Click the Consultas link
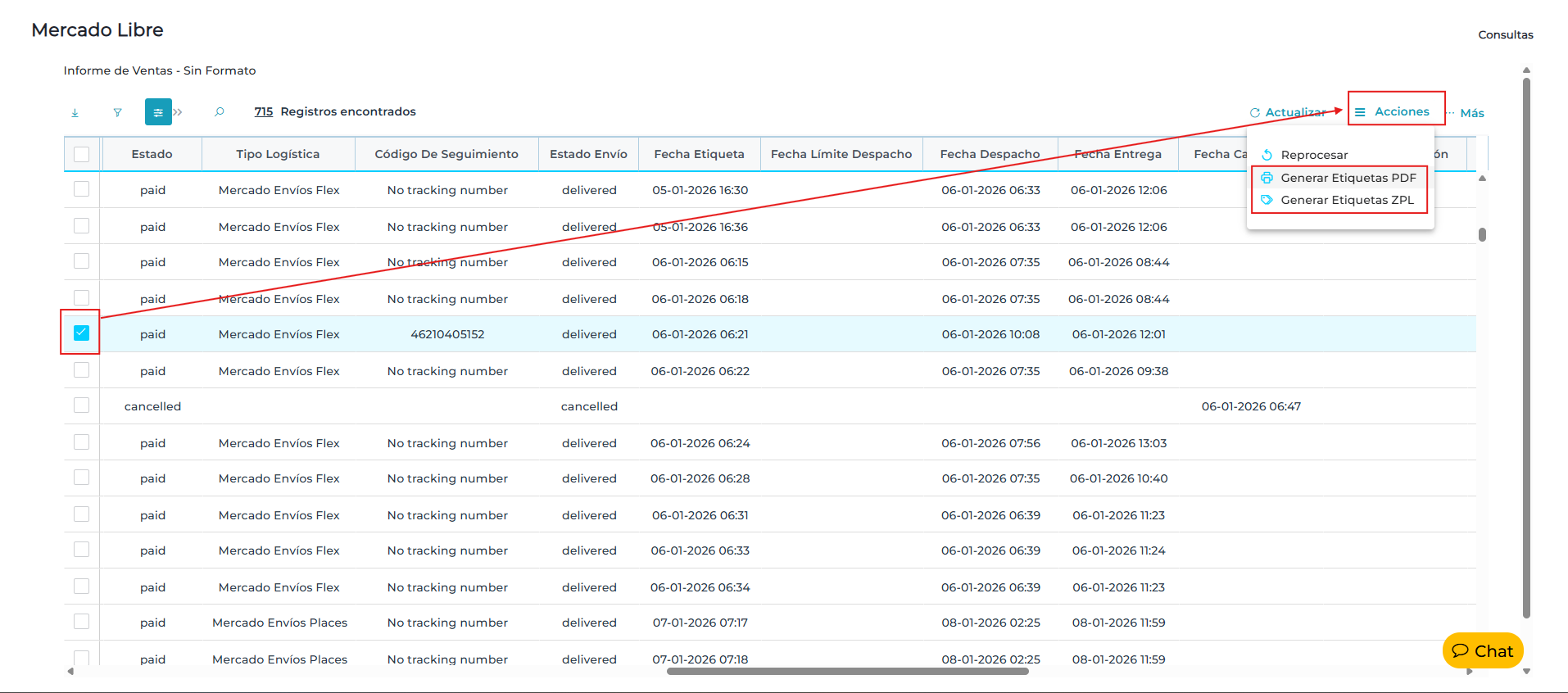Image resolution: width=1568 pixels, height=693 pixels. (1505, 34)
